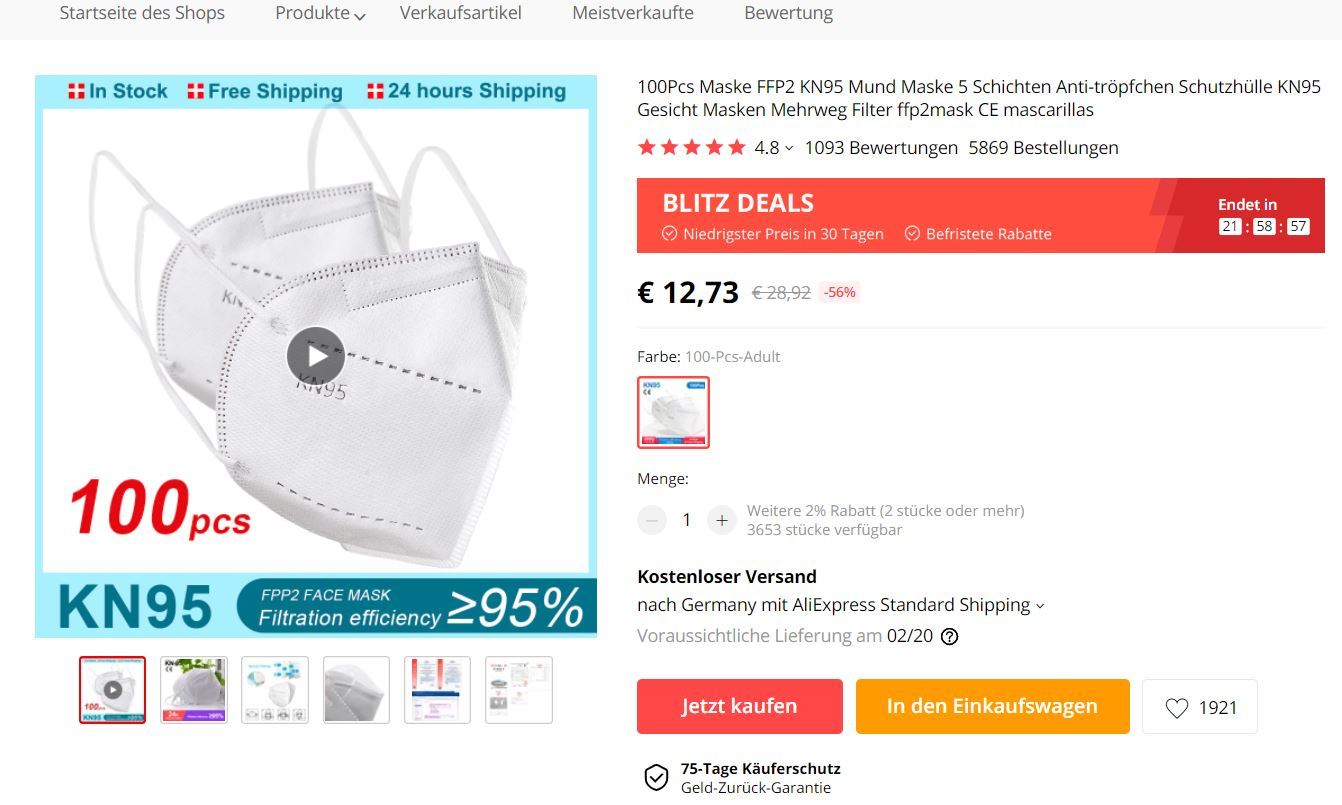Click the Jetzt kaufen button
1342x805 pixels.
[740, 706]
